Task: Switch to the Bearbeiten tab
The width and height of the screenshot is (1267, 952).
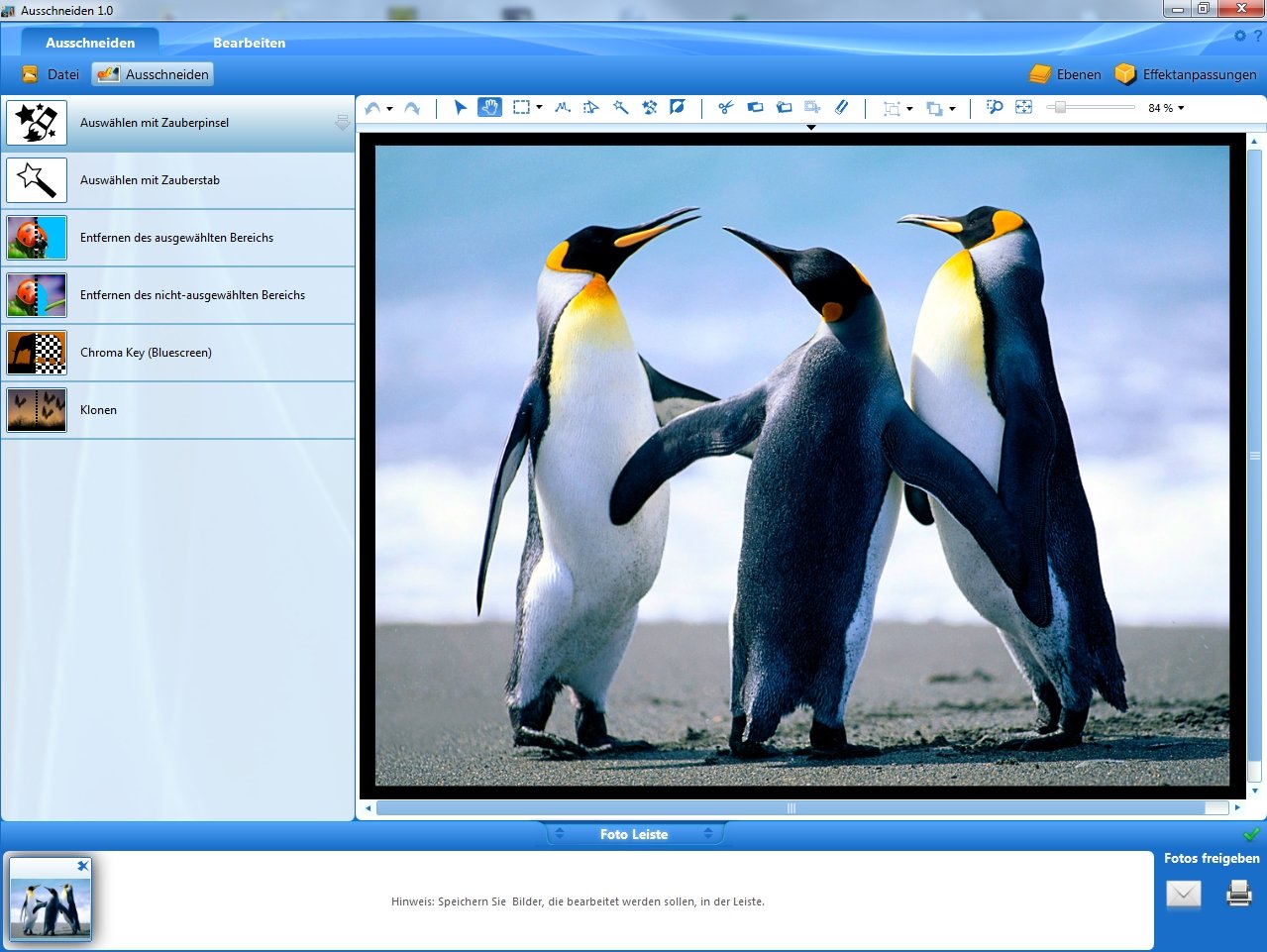Action: coord(249,43)
